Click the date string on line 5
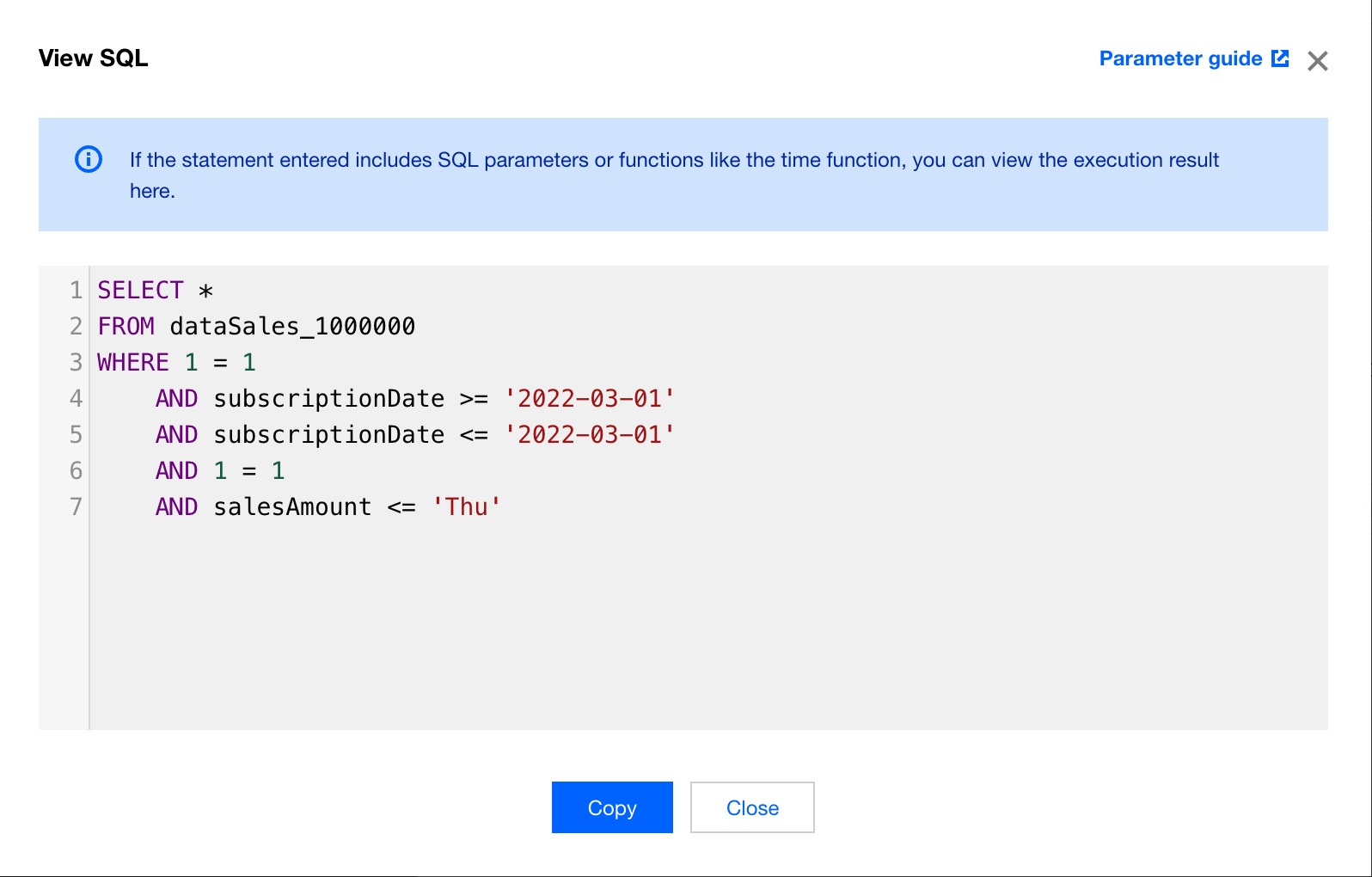The height and width of the screenshot is (877, 1372). point(589,435)
